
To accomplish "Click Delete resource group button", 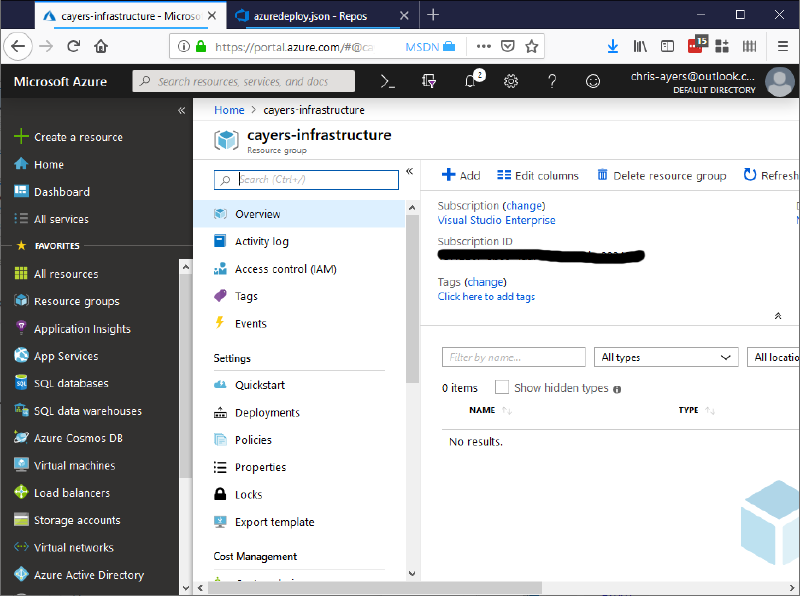I will click(661, 175).
